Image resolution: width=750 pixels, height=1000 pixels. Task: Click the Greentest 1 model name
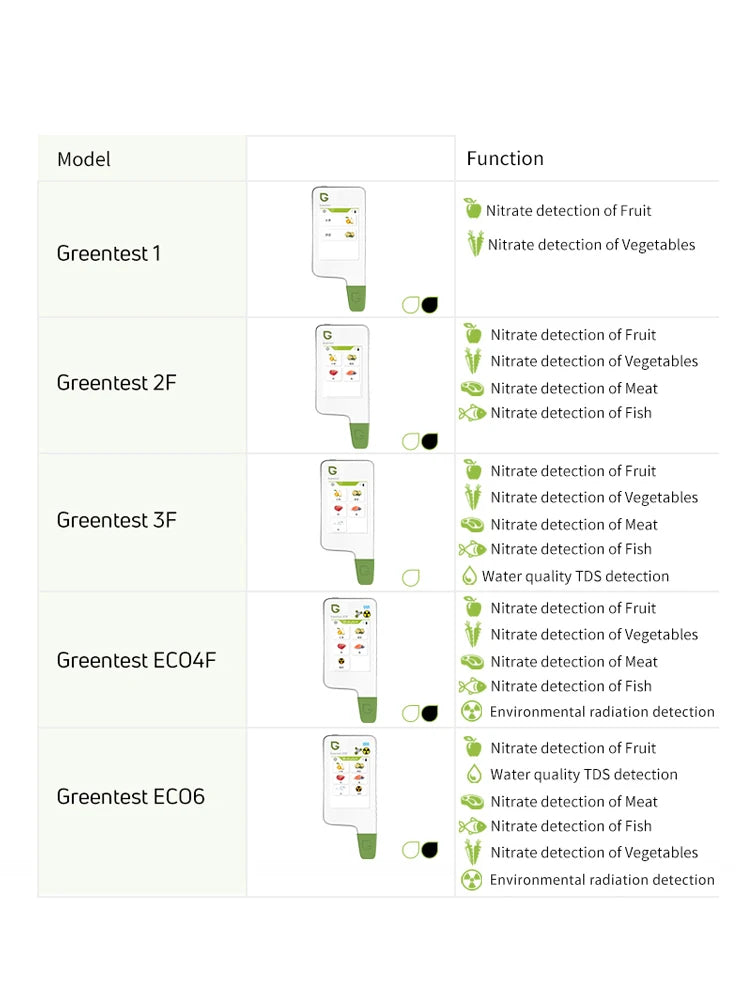tap(109, 253)
